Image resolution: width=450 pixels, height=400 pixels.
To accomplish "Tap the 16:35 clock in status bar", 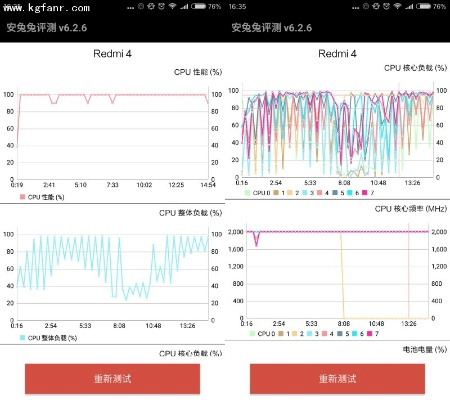I will click(x=237, y=6).
